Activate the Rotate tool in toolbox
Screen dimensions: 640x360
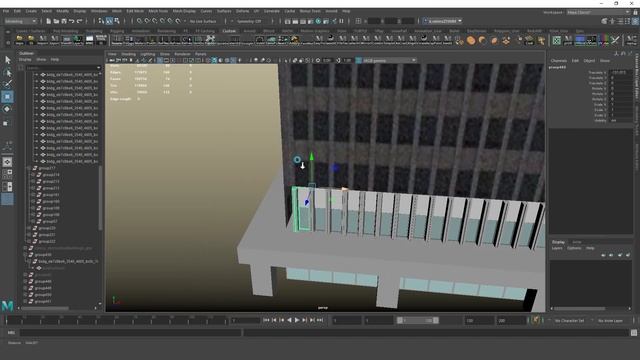click(7, 109)
